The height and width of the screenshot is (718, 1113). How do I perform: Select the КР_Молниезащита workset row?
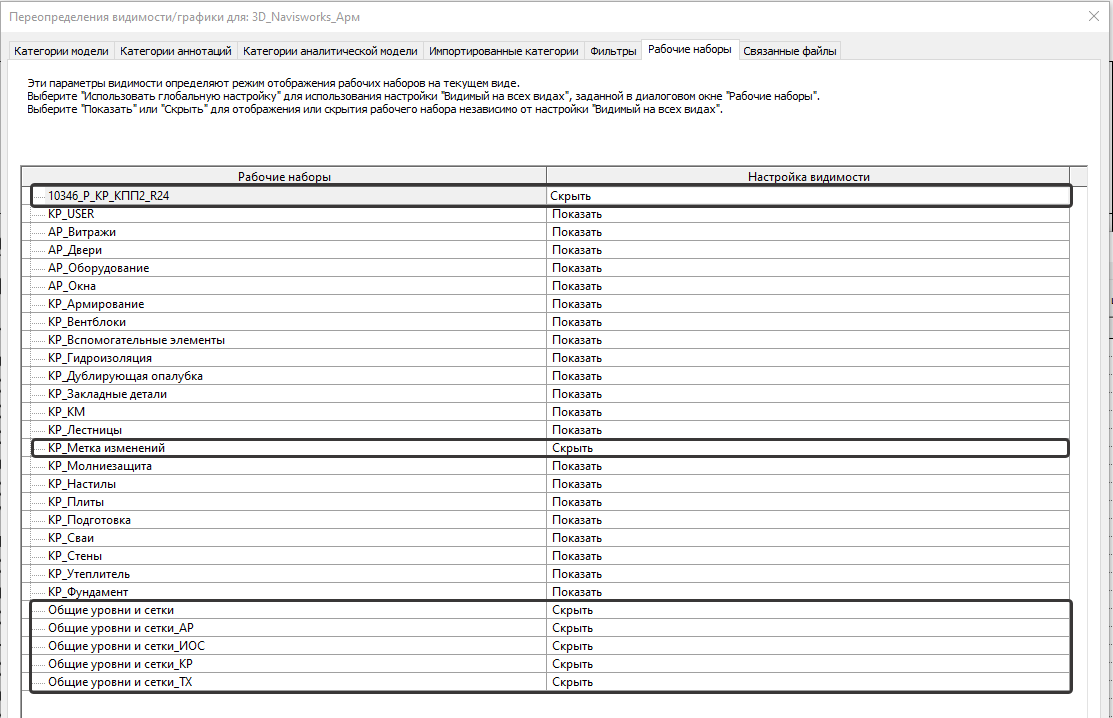pos(100,466)
